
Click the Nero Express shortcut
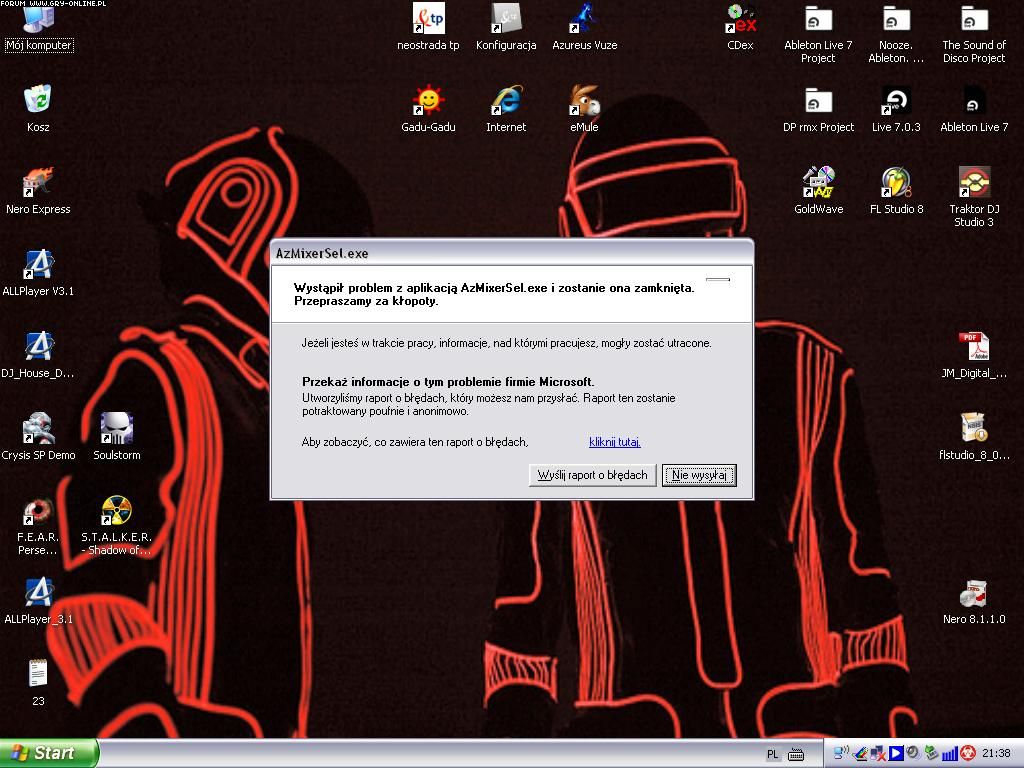(38, 191)
